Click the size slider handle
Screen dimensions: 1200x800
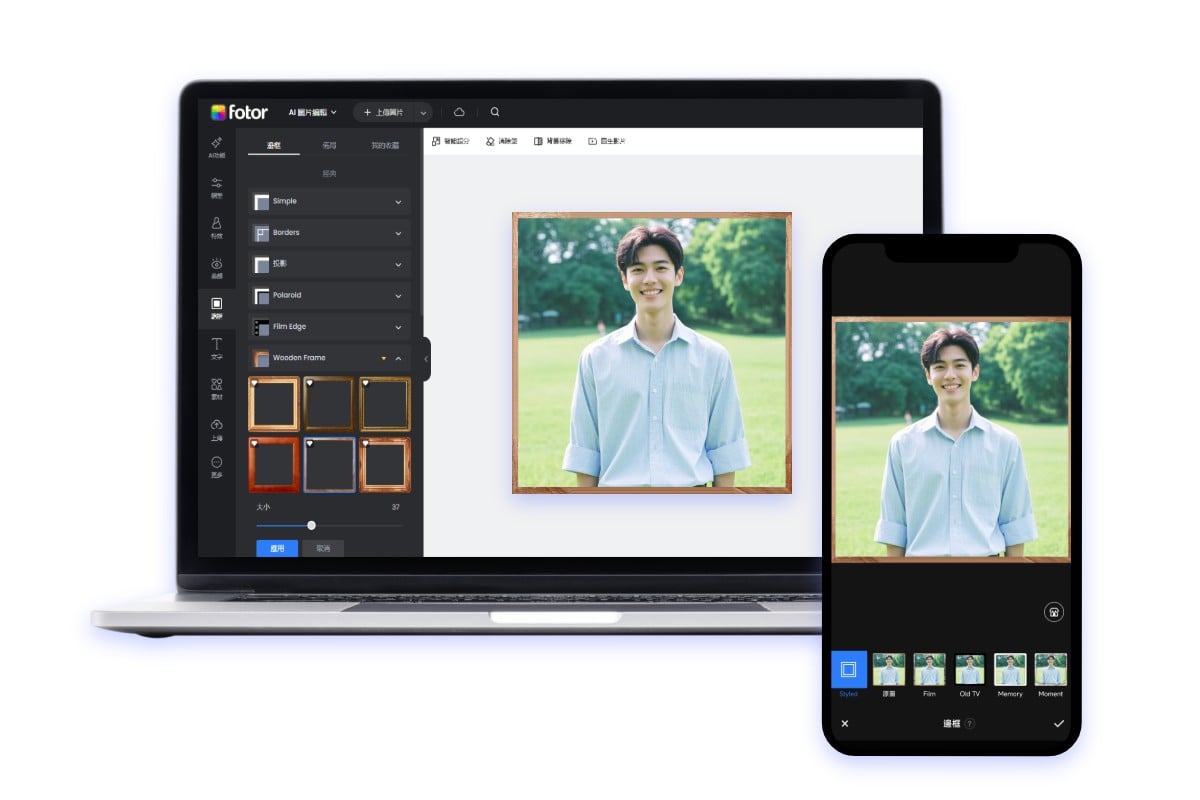pos(311,525)
